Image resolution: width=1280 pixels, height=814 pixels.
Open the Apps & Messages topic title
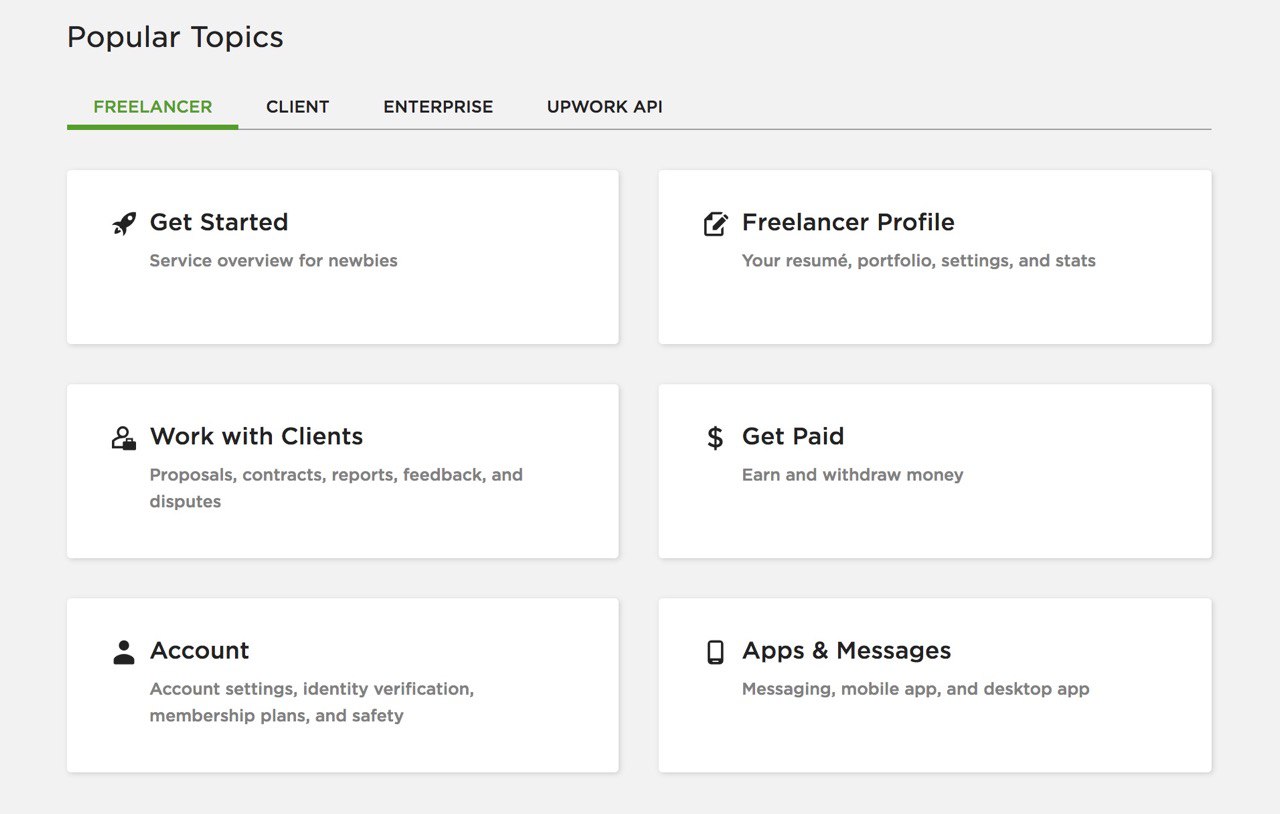point(846,650)
